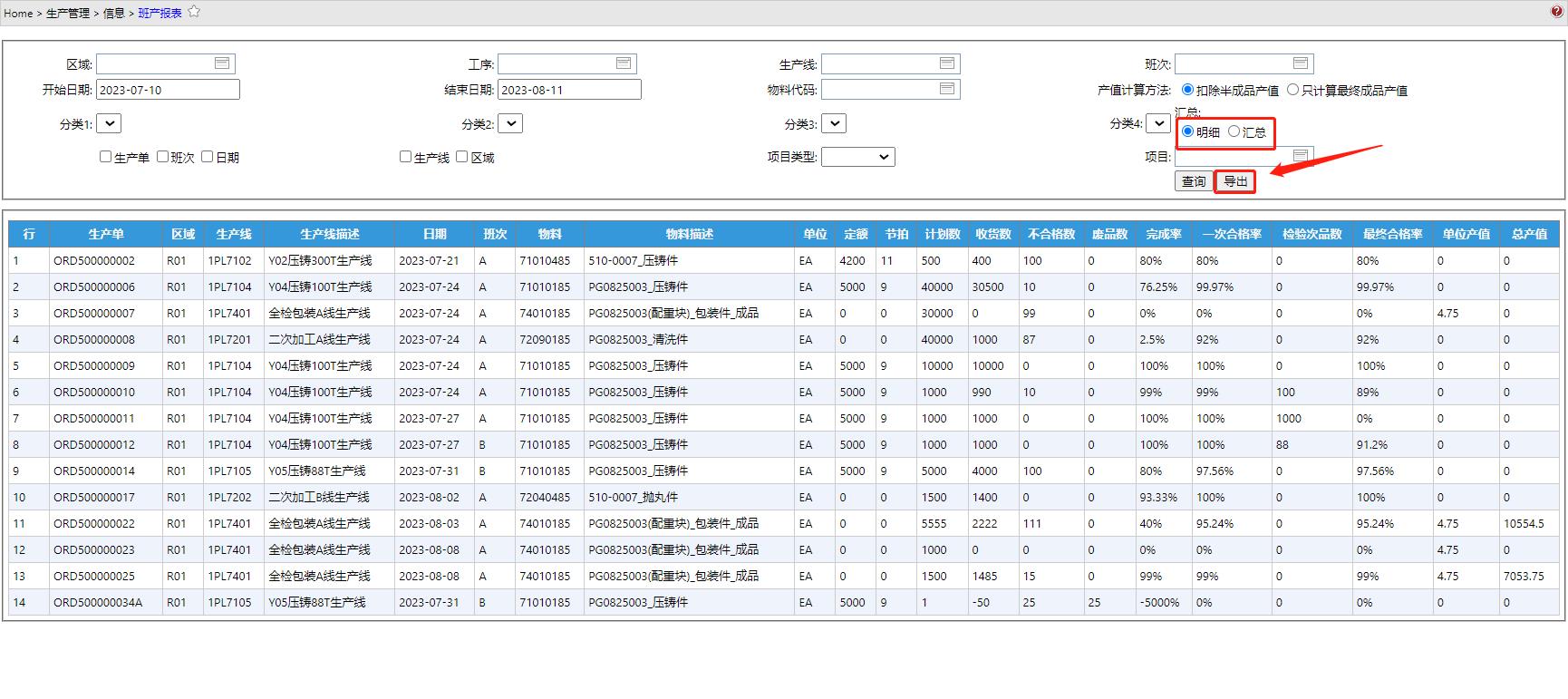This screenshot has height=699, width=1568.
Task: Add 班产报表 page to favorites via star icon
Action: (194, 12)
